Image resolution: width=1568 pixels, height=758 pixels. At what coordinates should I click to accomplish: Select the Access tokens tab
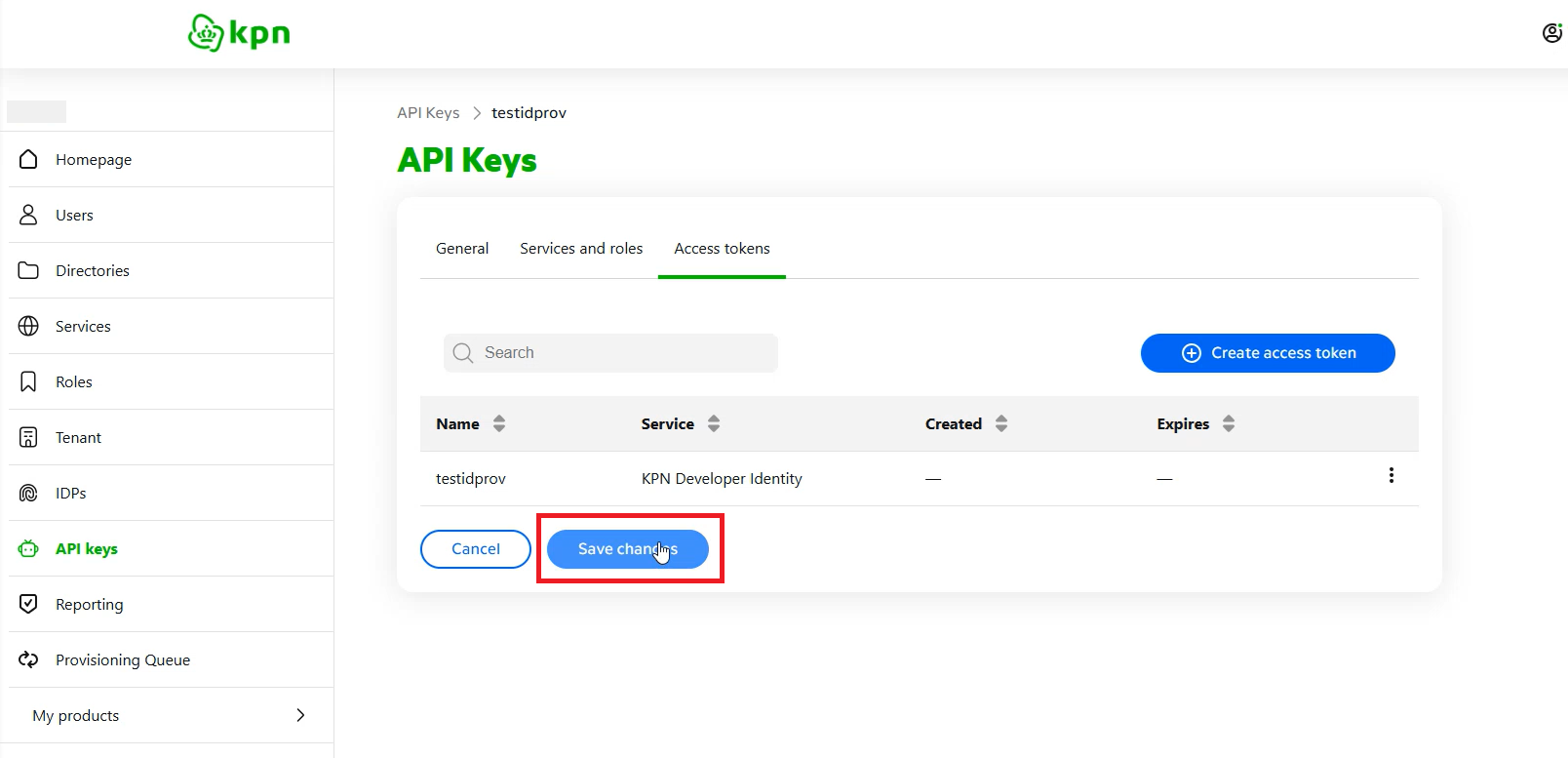pyautogui.click(x=722, y=249)
